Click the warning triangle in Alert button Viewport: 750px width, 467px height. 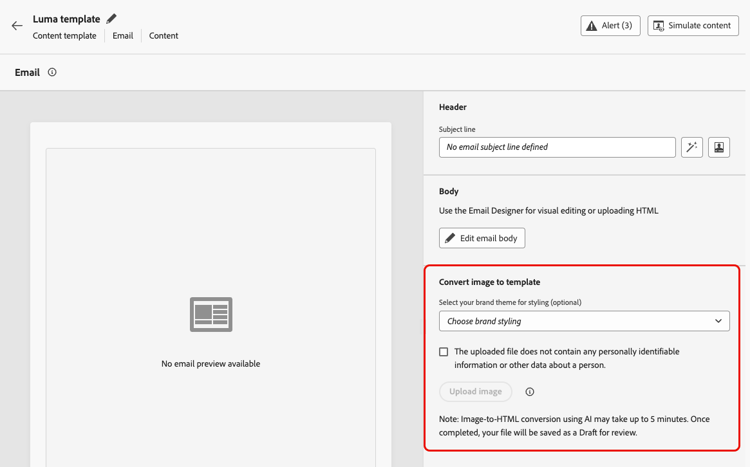[592, 26]
